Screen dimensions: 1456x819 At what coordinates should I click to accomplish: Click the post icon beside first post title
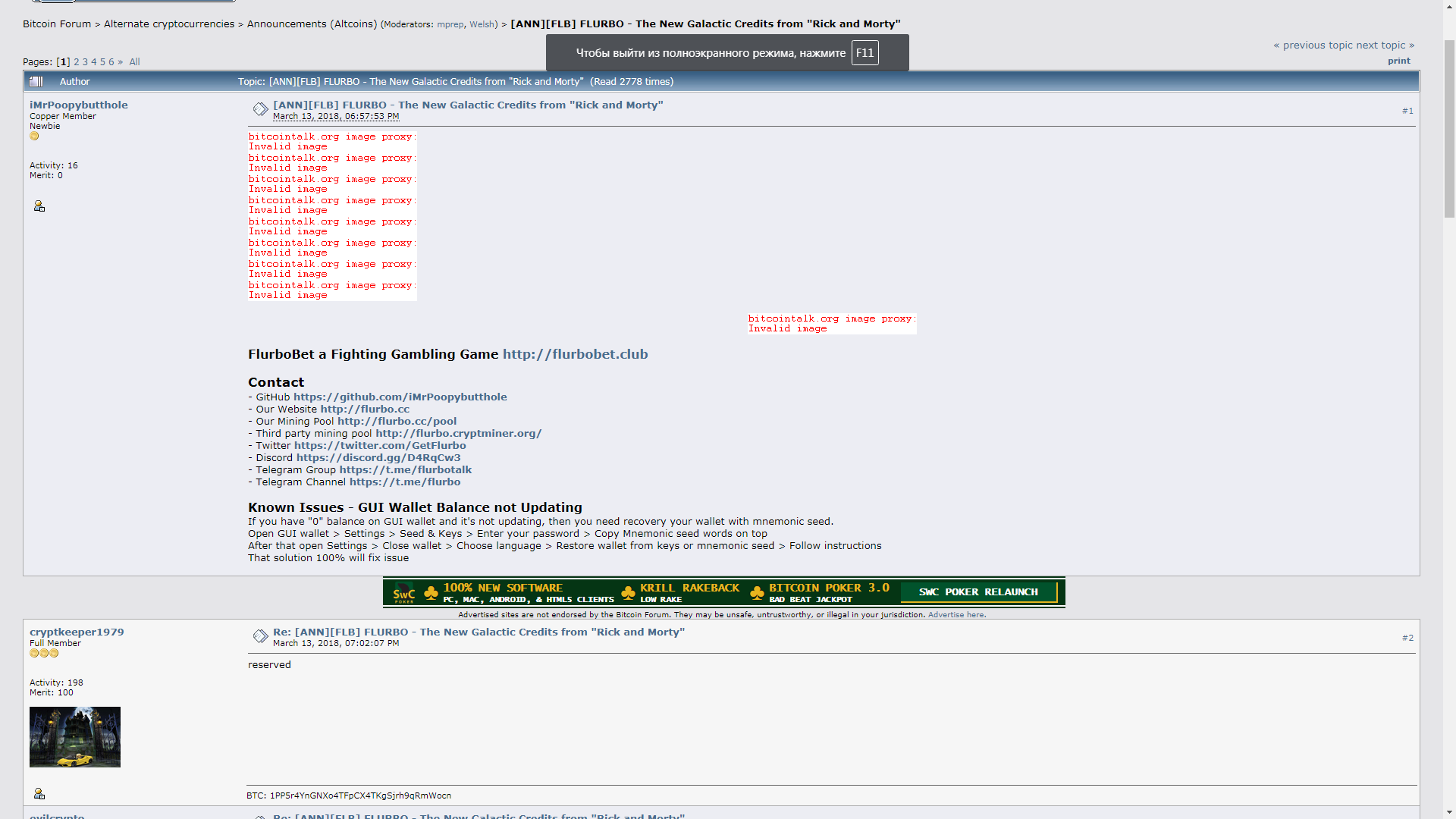260,109
